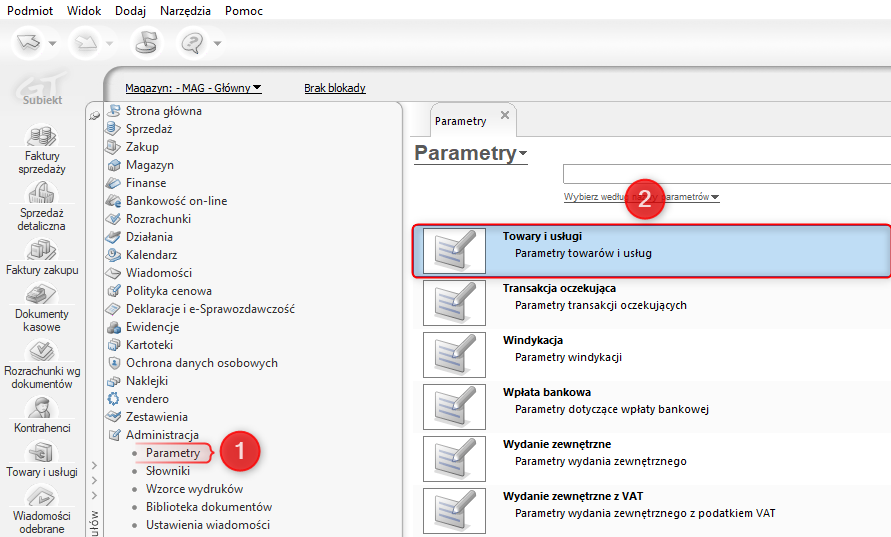Select Słowniki under Administracja
This screenshot has height=537, width=891.
tap(168, 471)
